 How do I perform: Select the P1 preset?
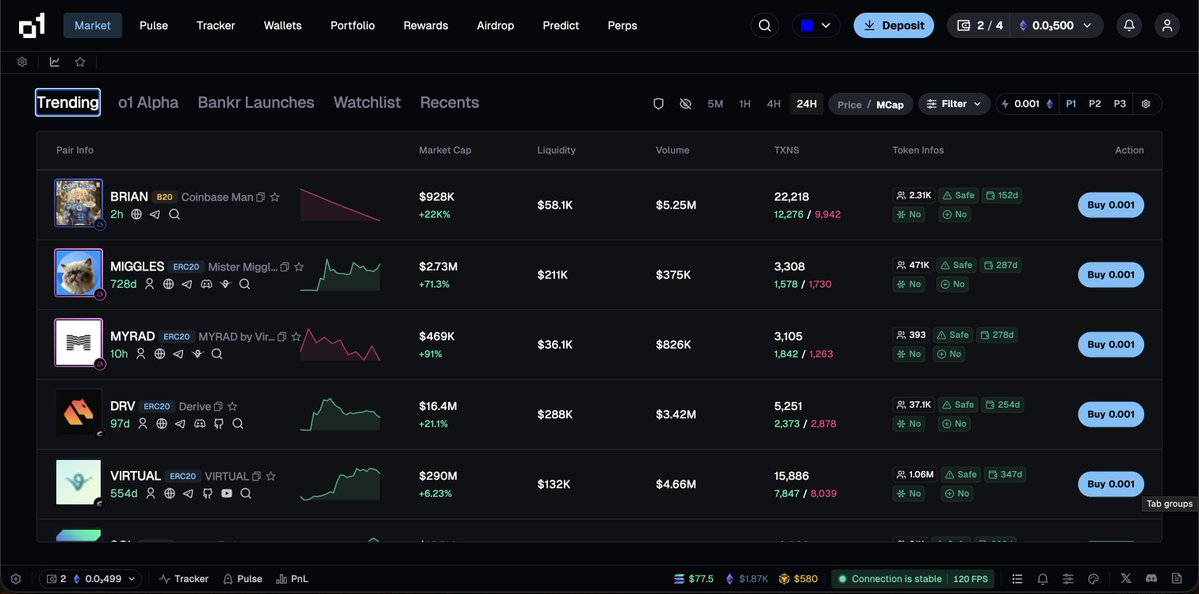coord(1071,104)
